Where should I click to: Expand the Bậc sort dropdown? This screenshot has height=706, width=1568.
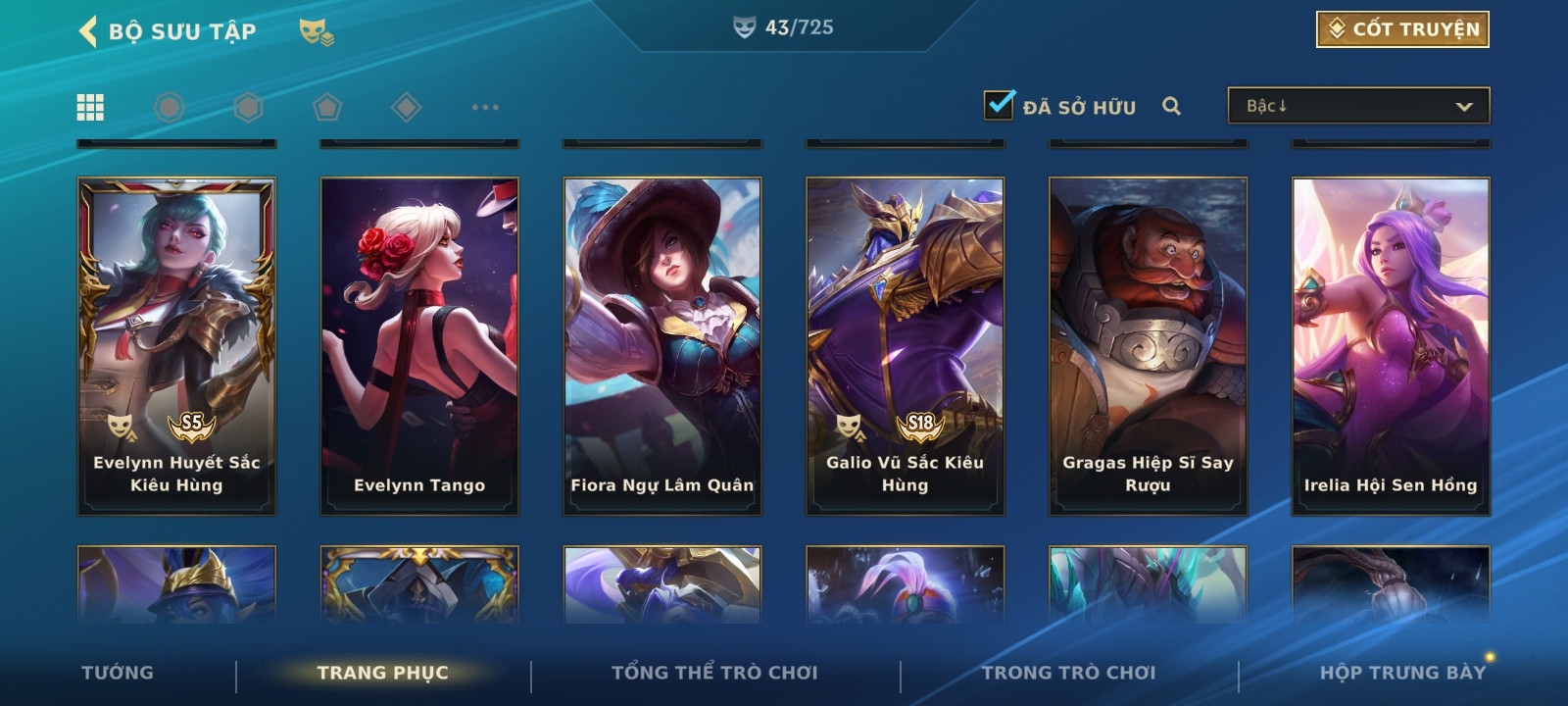(x=1358, y=106)
